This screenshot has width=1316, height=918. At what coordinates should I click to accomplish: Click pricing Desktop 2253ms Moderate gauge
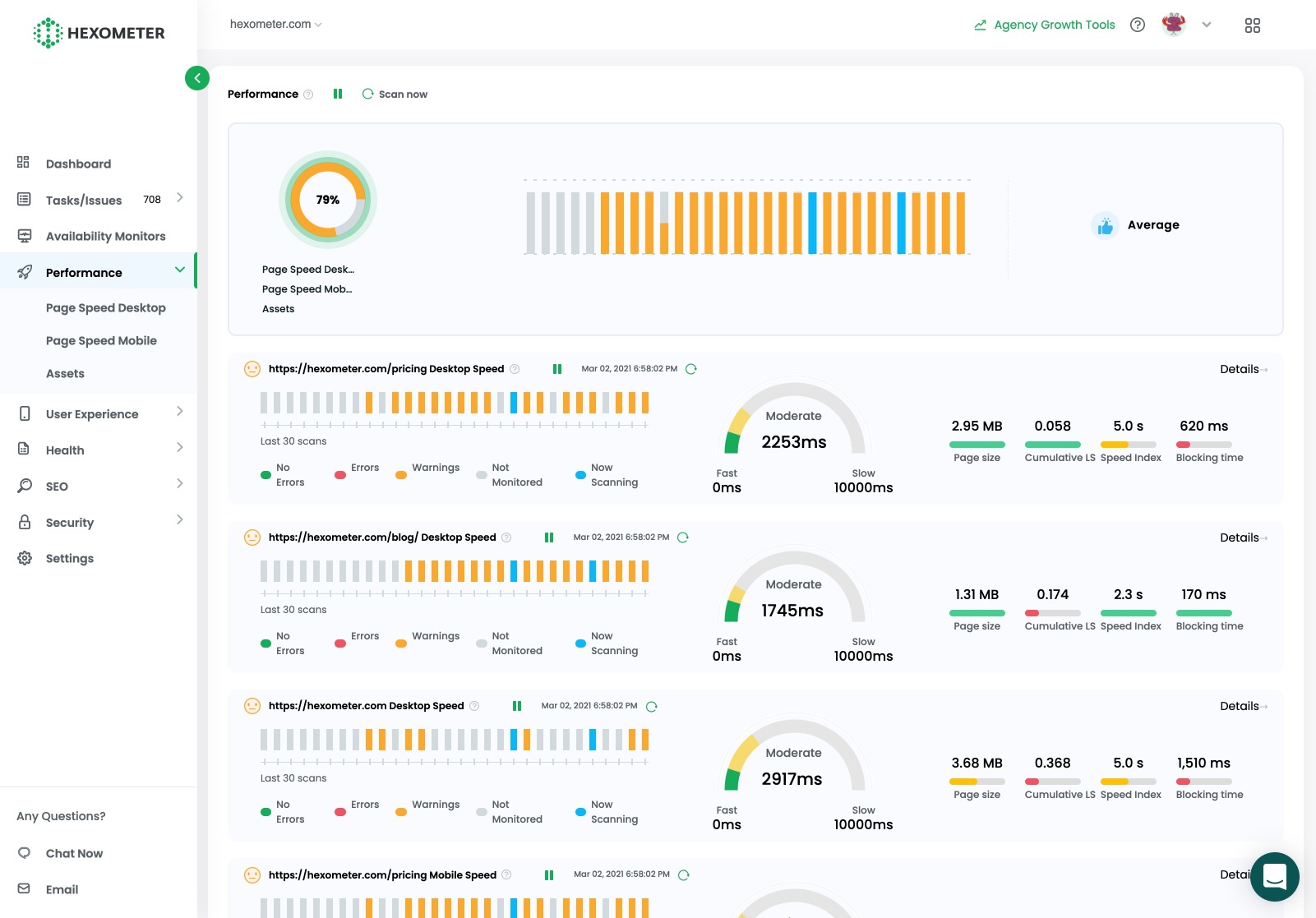coord(794,419)
